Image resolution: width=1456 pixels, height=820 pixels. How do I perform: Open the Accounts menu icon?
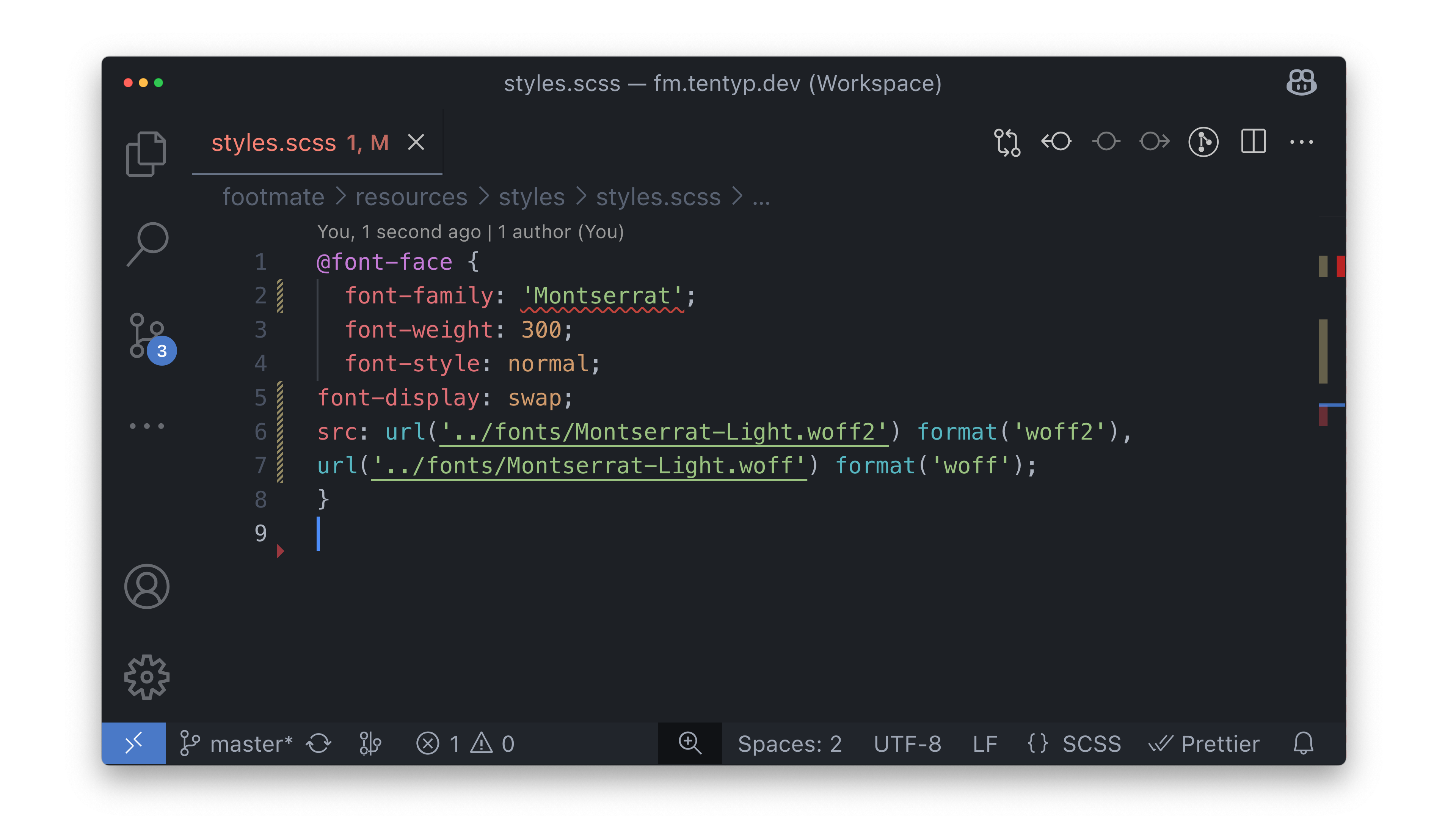coord(147,586)
